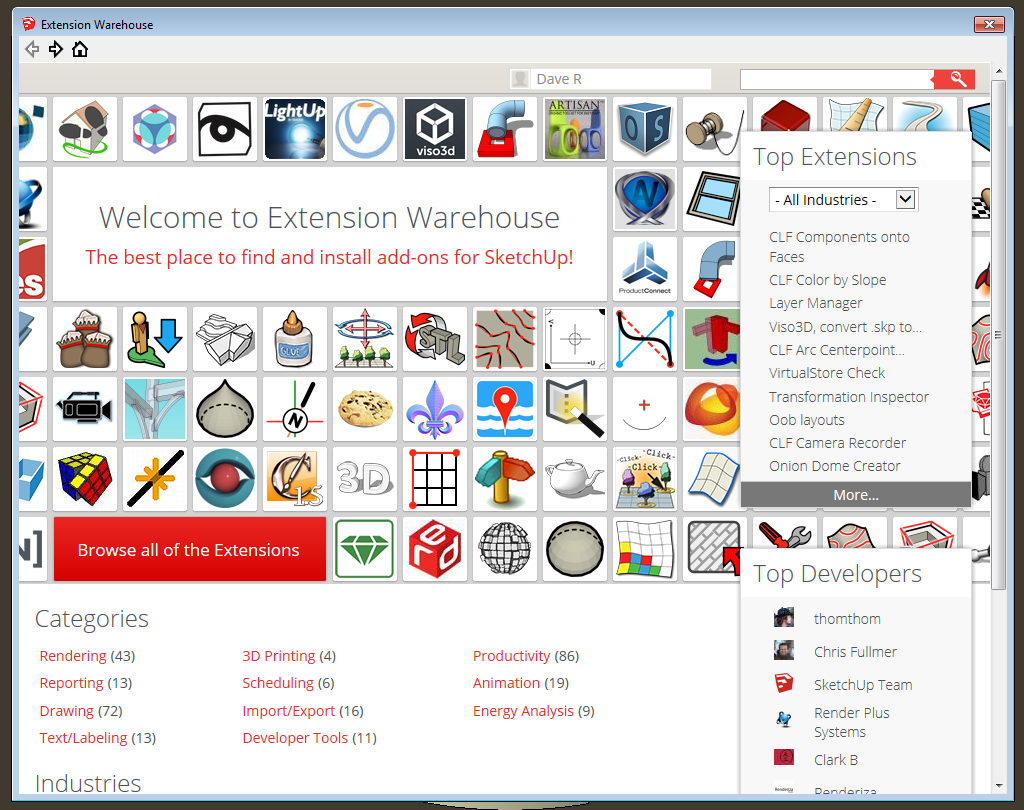1024x810 pixels.
Task: Open VirtualStore Check link
Action: (827, 373)
